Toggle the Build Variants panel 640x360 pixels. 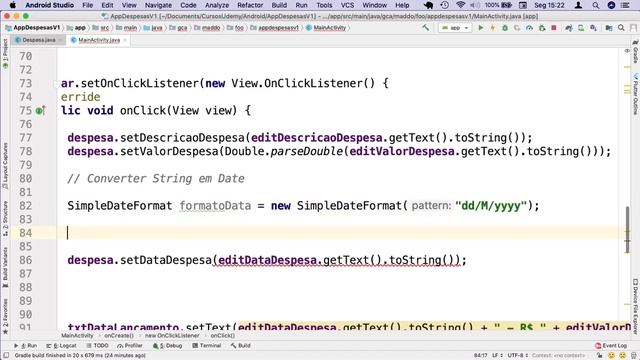coord(5,267)
